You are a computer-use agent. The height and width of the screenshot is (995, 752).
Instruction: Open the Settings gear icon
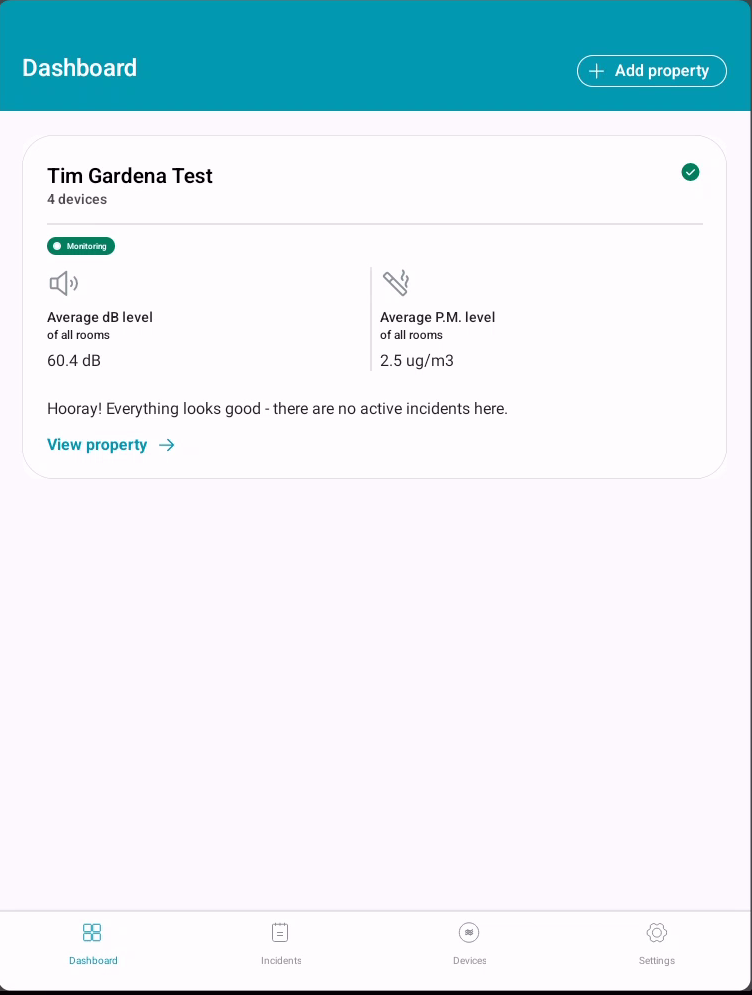click(x=657, y=932)
